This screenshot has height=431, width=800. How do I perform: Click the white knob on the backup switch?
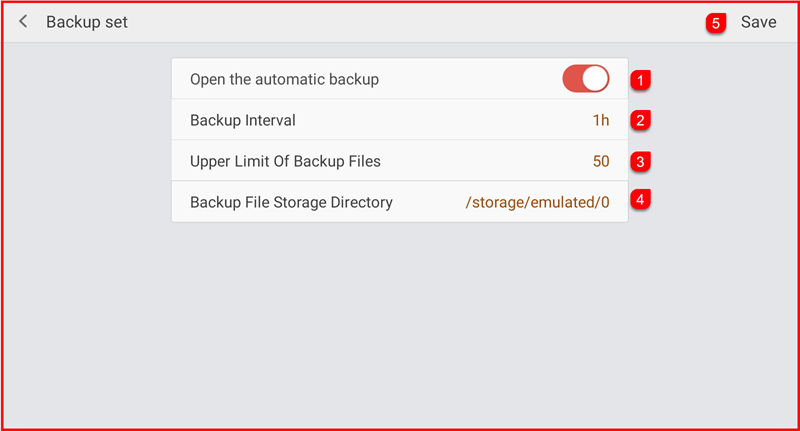click(596, 79)
